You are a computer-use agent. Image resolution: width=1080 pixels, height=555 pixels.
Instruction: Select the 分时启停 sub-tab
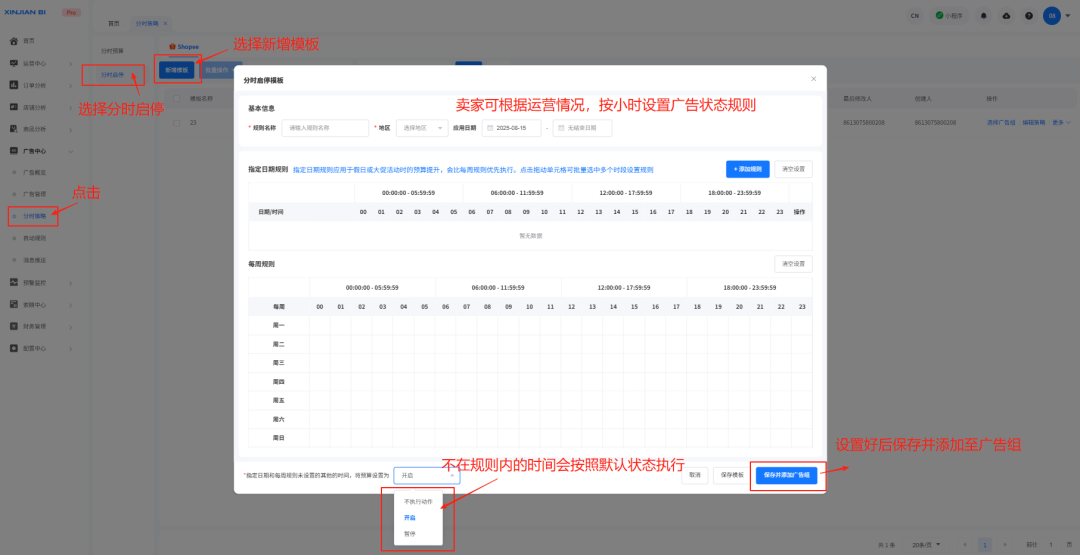[112, 75]
